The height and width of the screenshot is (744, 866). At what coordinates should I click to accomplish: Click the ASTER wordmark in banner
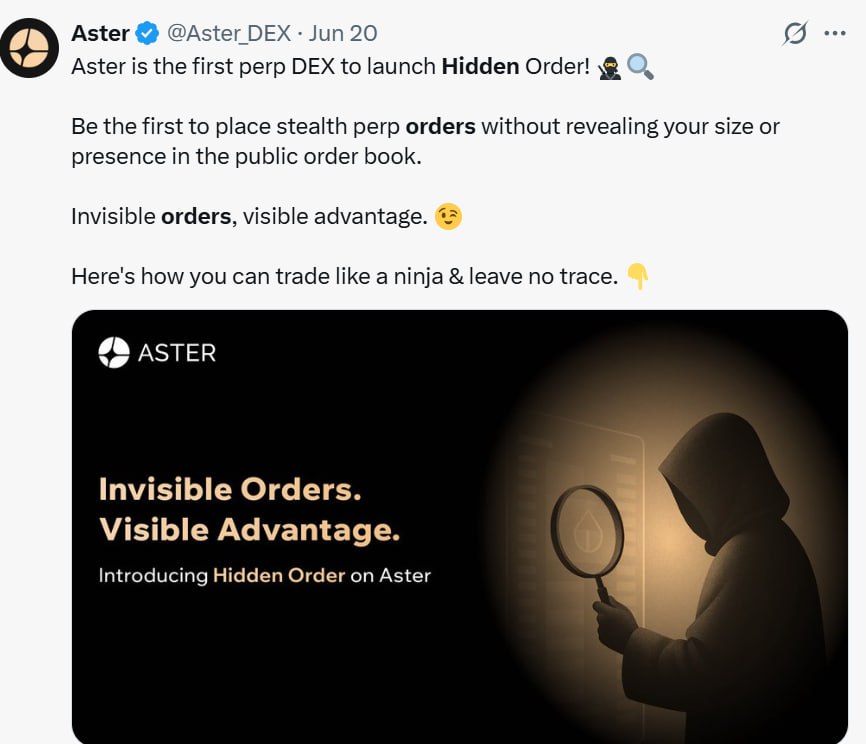point(176,352)
